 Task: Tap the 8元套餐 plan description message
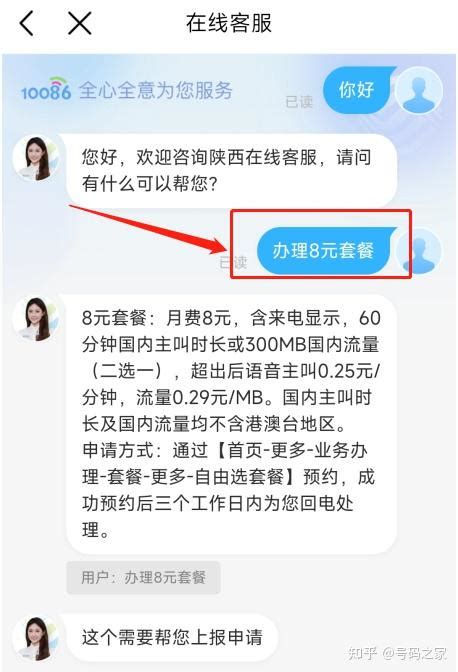tap(231, 424)
